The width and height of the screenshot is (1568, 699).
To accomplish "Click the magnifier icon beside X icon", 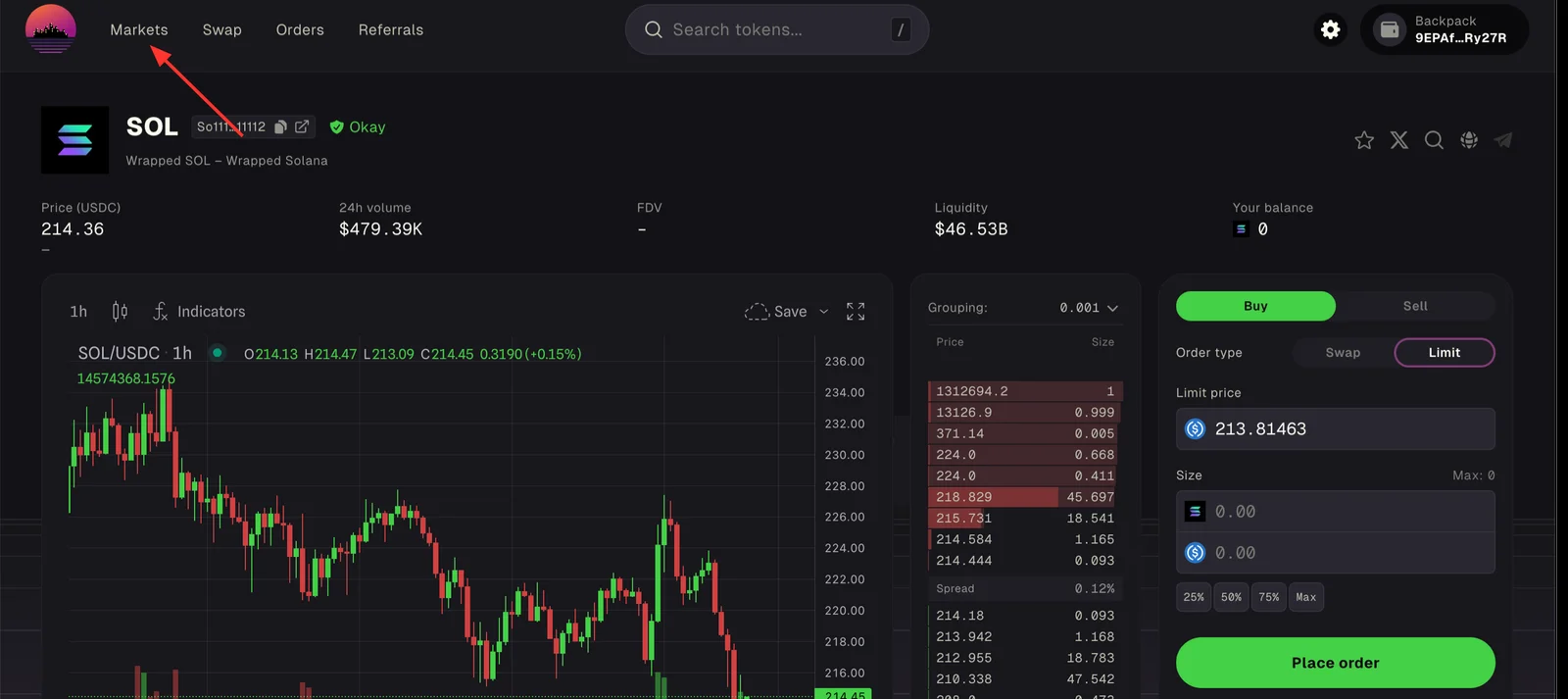I will [x=1434, y=140].
